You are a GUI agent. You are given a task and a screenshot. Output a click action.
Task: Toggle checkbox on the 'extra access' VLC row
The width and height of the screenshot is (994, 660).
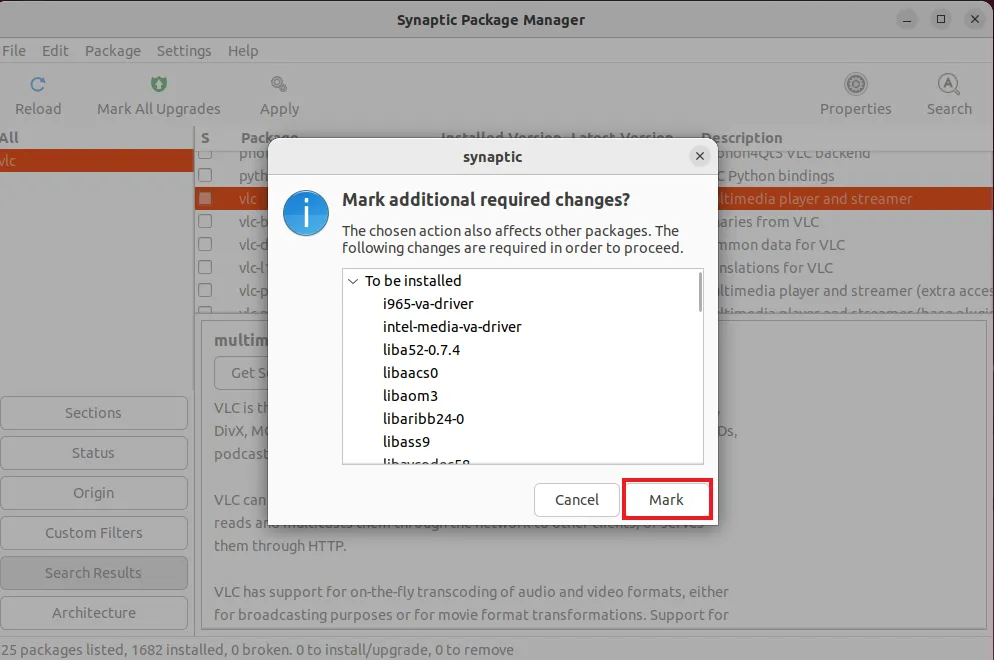tap(205, 290)
